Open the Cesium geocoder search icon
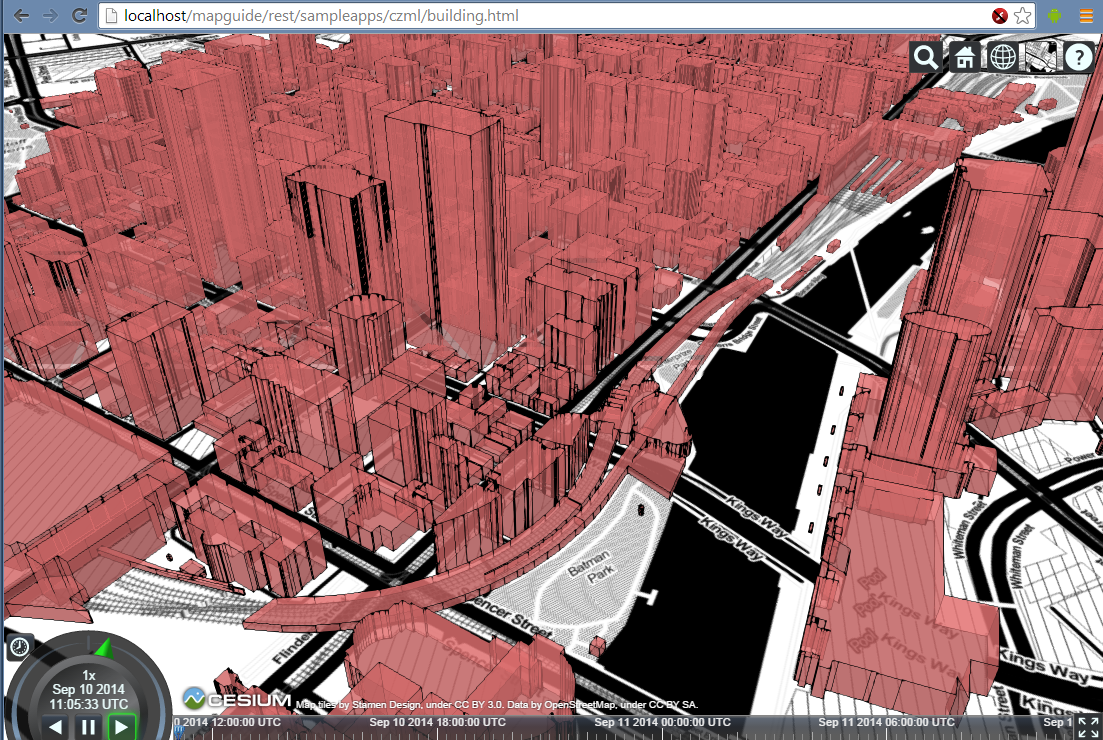 tap(926, 57)
